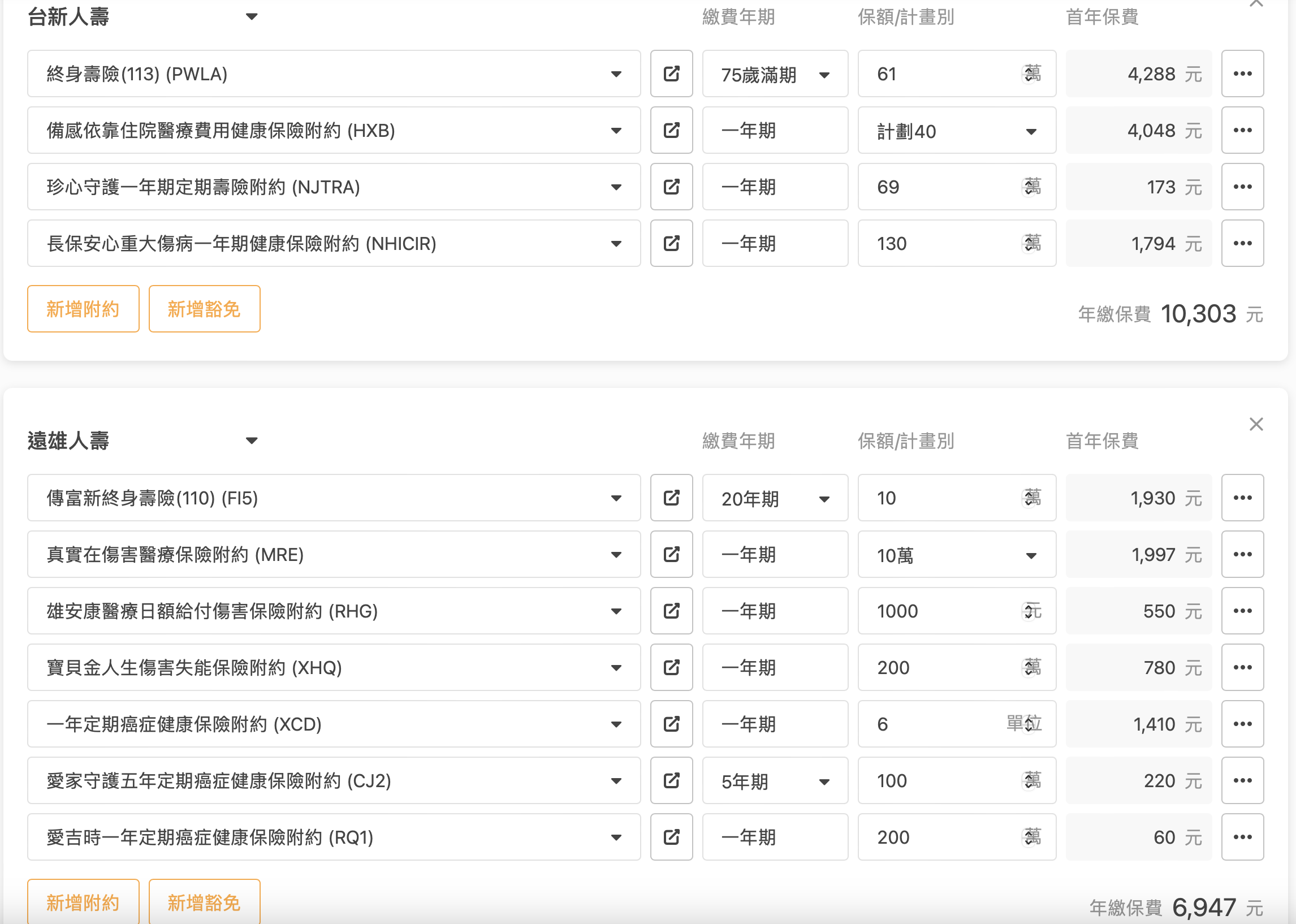Click 新增附約 under 台新人壽

[83, 309]
